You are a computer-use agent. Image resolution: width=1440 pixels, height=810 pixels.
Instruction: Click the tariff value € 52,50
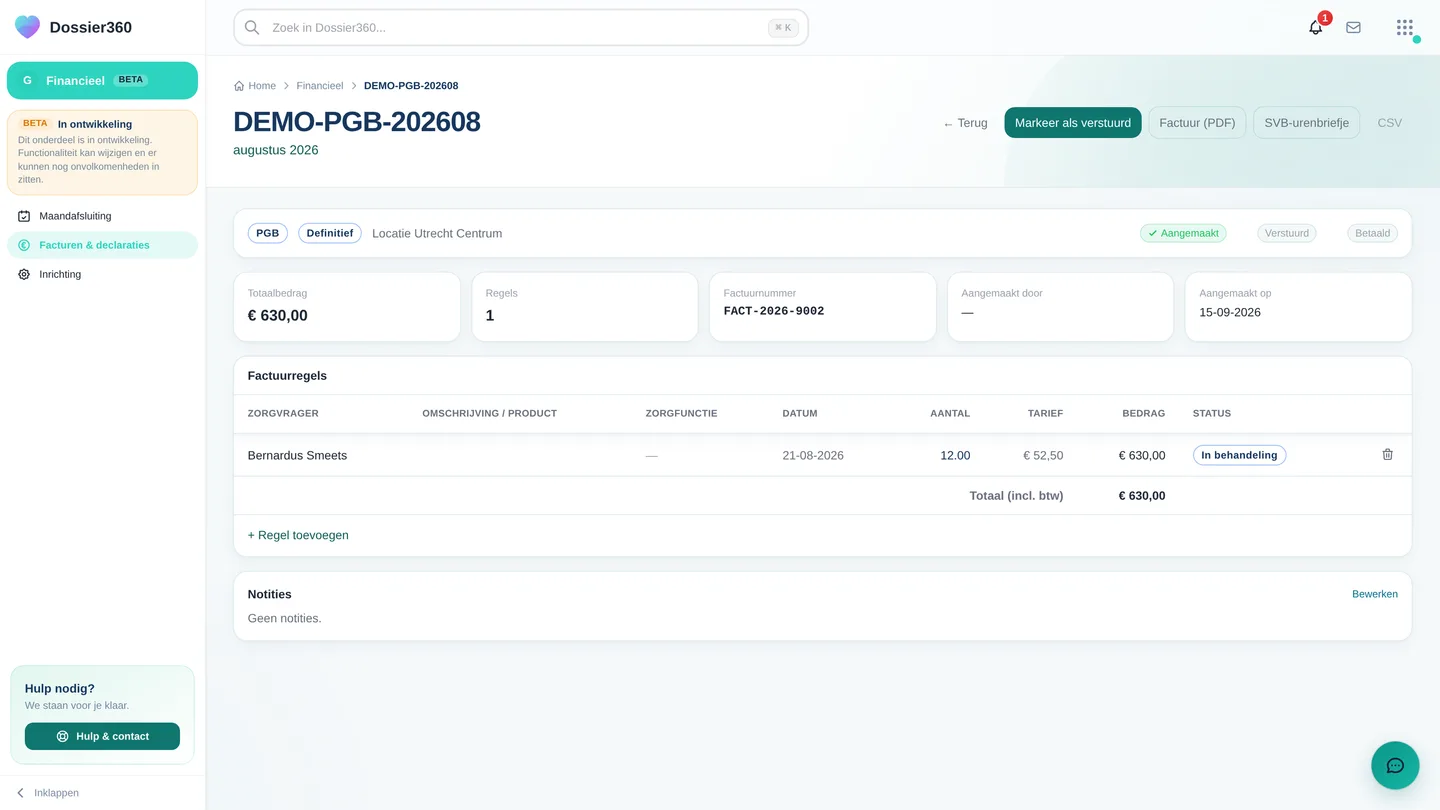(1043, 455)
